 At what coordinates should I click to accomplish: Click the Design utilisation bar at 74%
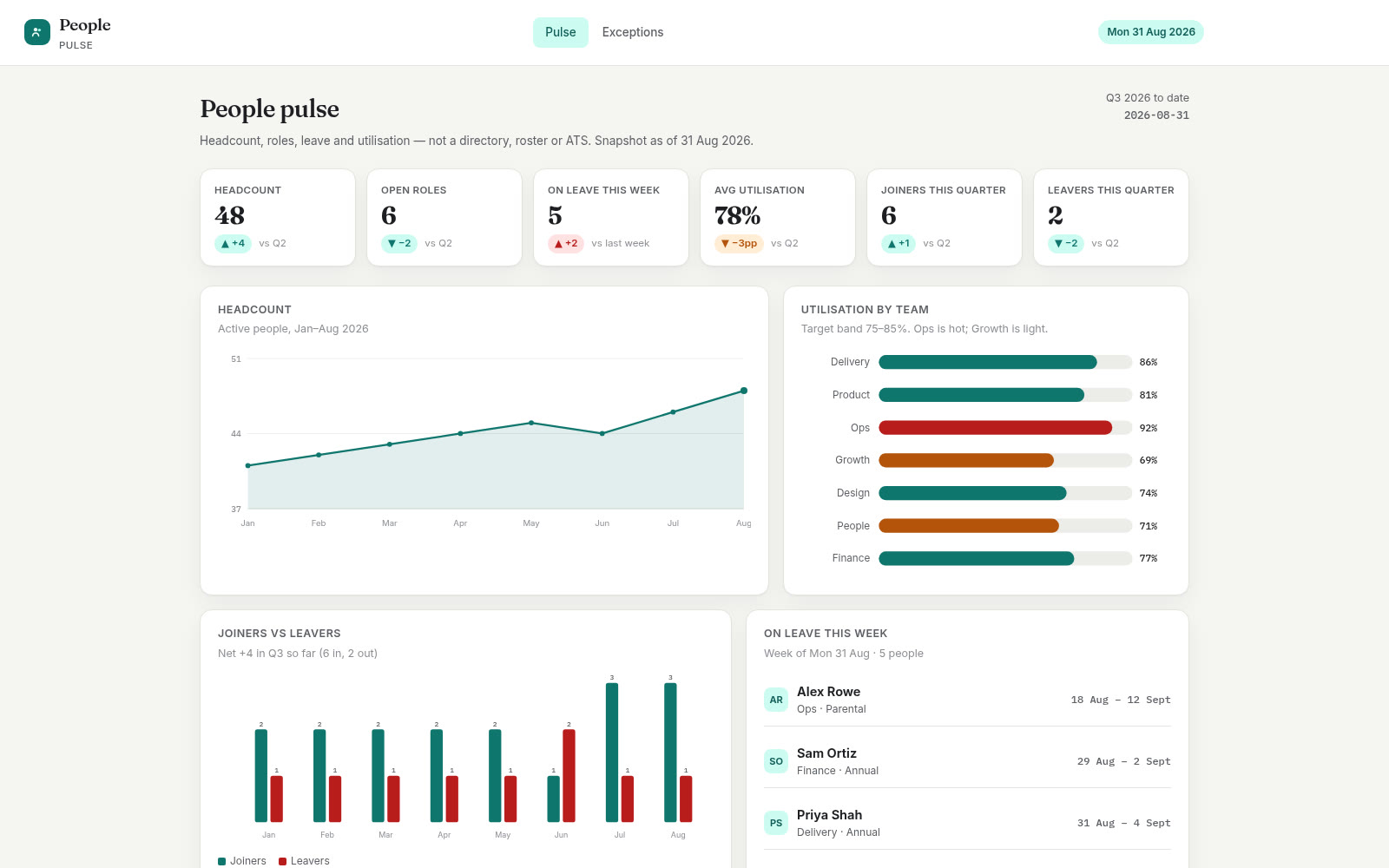(x=972, y=493)
